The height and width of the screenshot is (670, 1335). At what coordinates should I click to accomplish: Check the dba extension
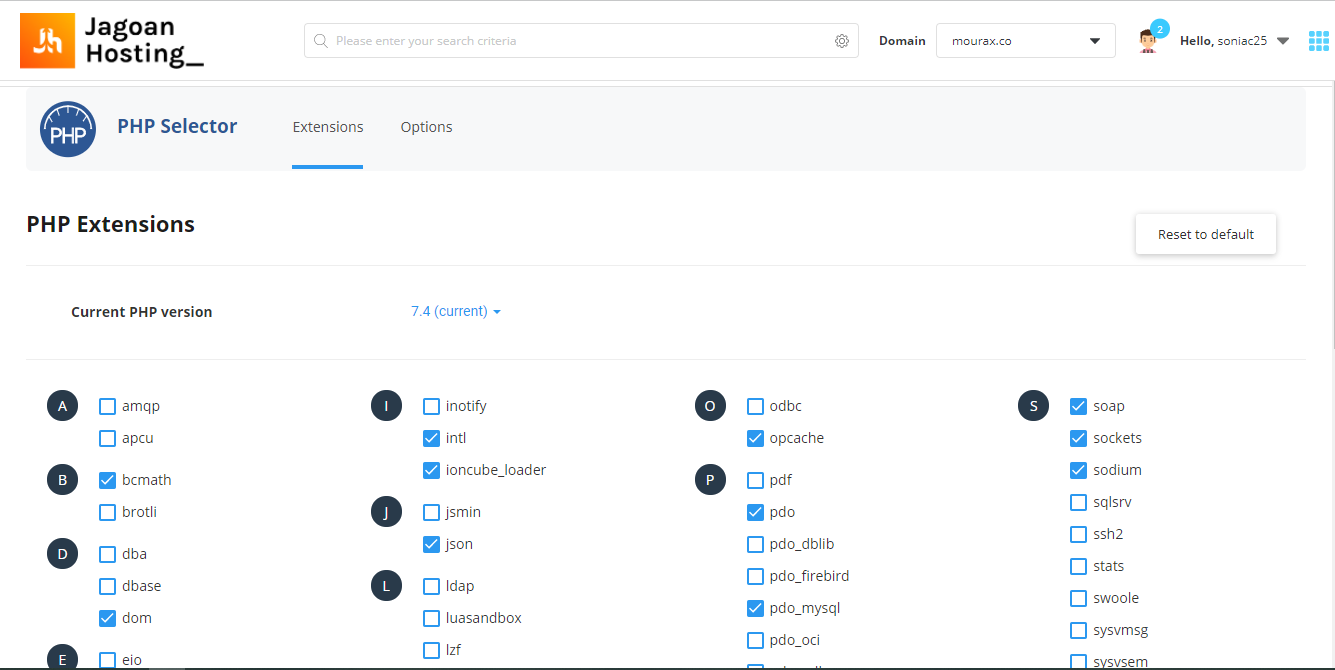pos(107,554)
